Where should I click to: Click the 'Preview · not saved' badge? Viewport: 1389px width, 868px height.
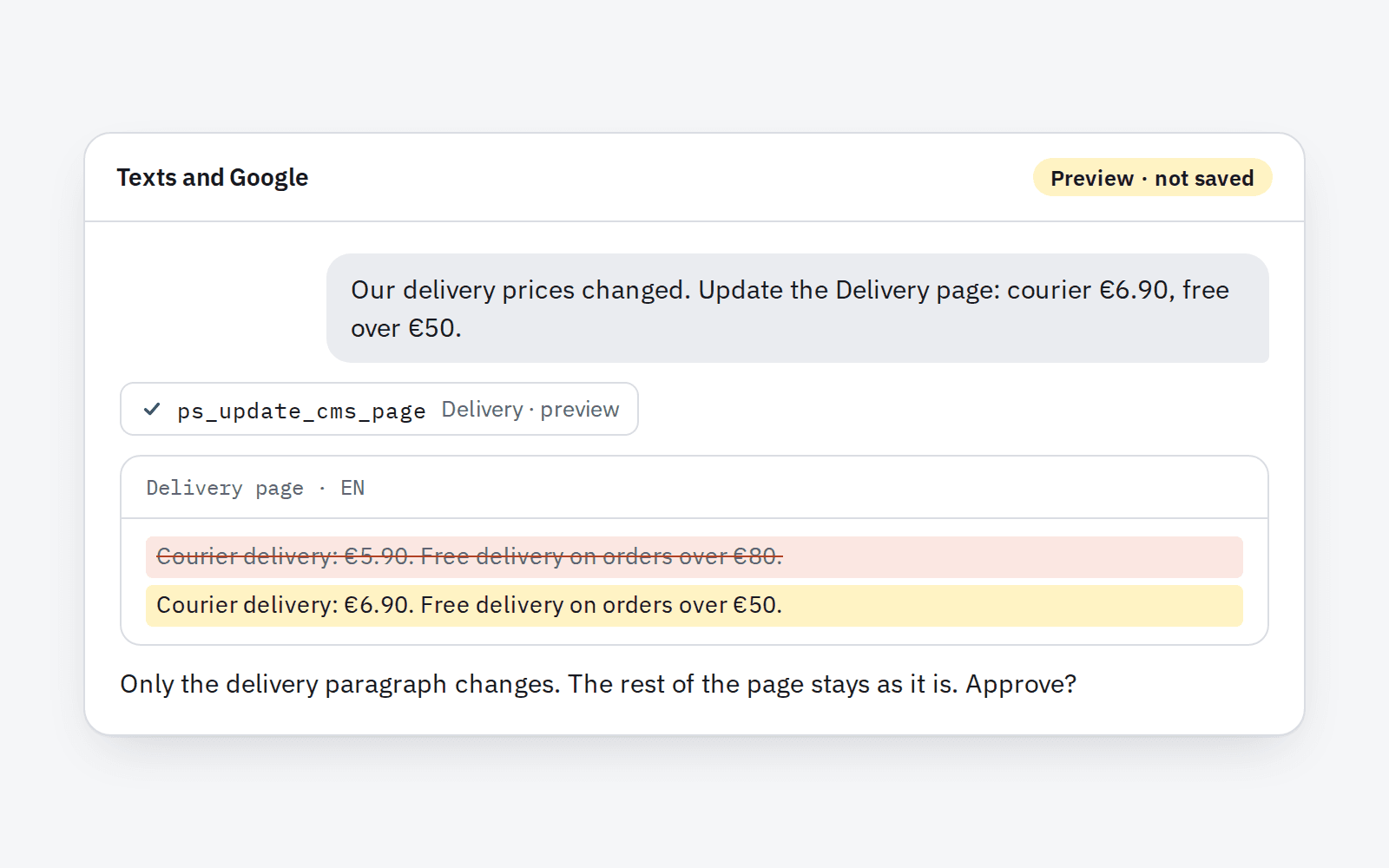coord(1152,178)
